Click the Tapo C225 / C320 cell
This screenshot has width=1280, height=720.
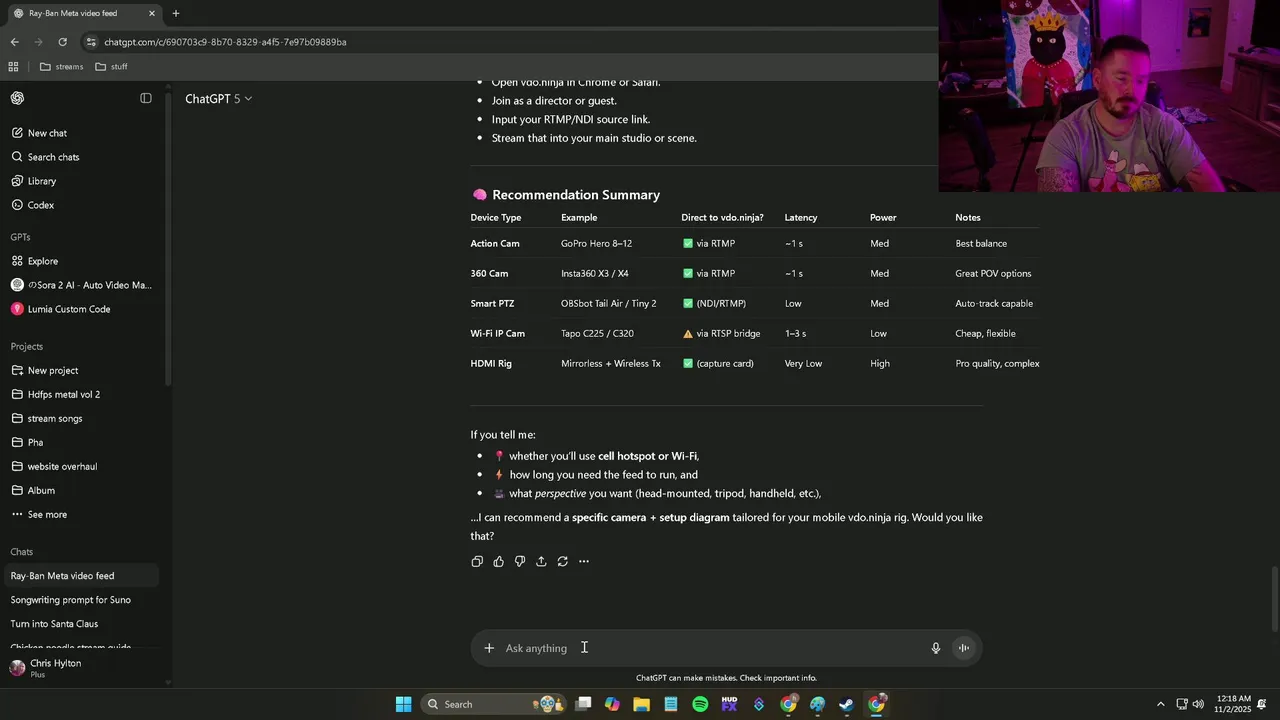coord(597,333)
